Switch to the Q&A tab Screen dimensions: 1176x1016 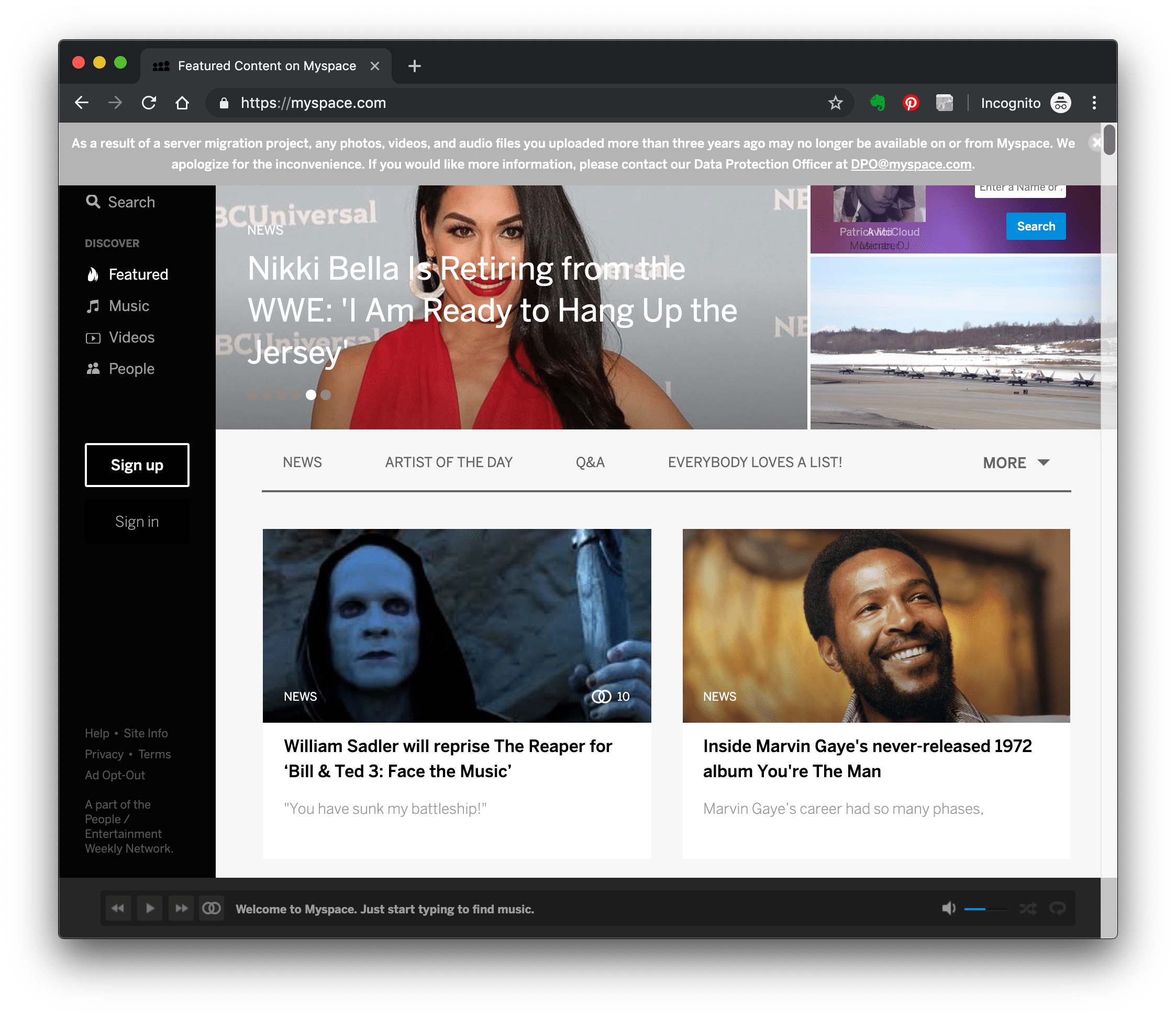(590, 462)
